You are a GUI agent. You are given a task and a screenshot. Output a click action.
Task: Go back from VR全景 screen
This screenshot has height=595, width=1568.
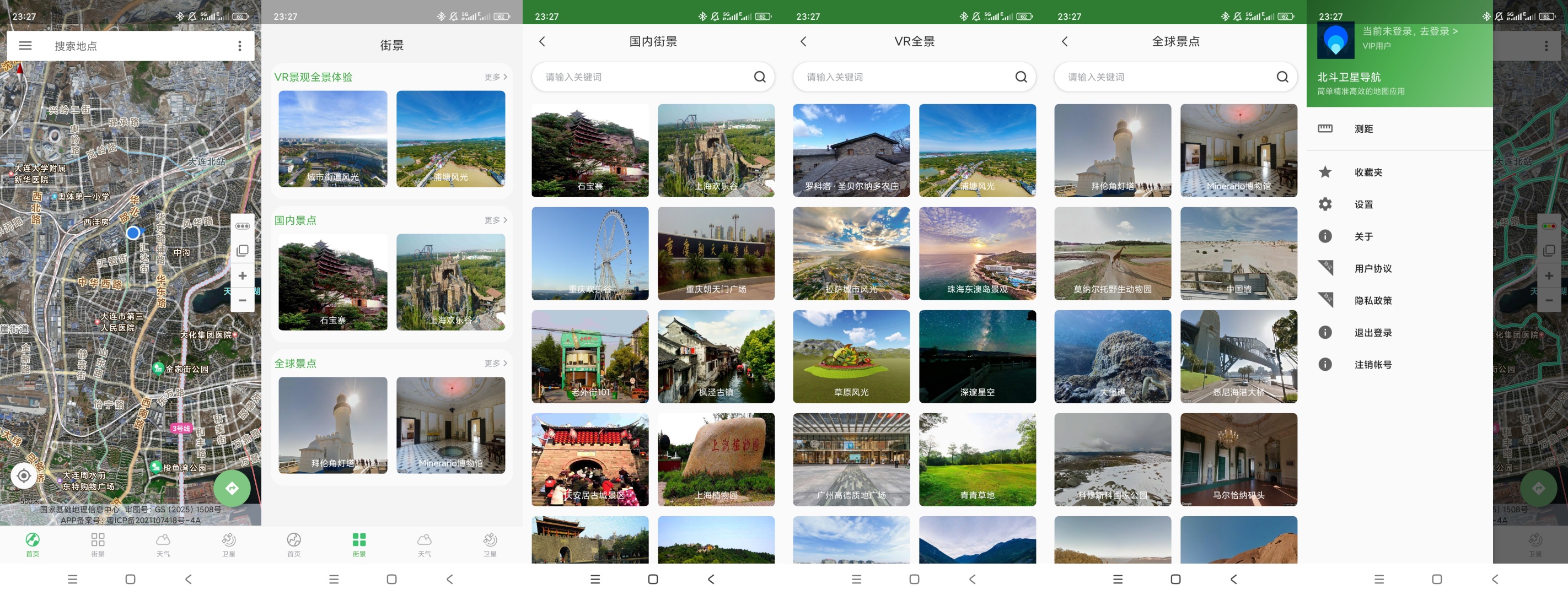click(x=803, y=41)
